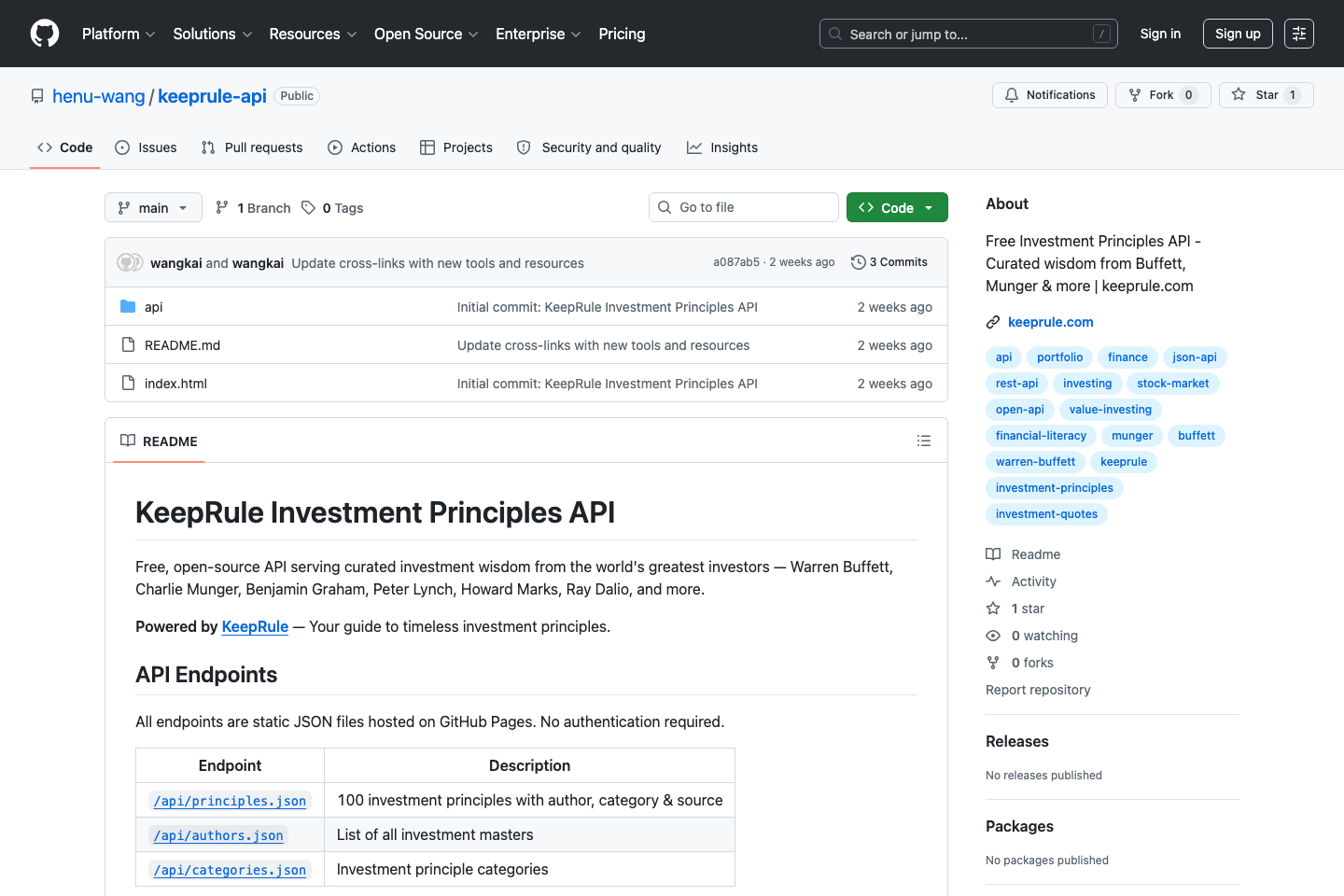This screenshot has height=896, width=1344.
Task: Click the Sign up button
Action: [1238, 34]
